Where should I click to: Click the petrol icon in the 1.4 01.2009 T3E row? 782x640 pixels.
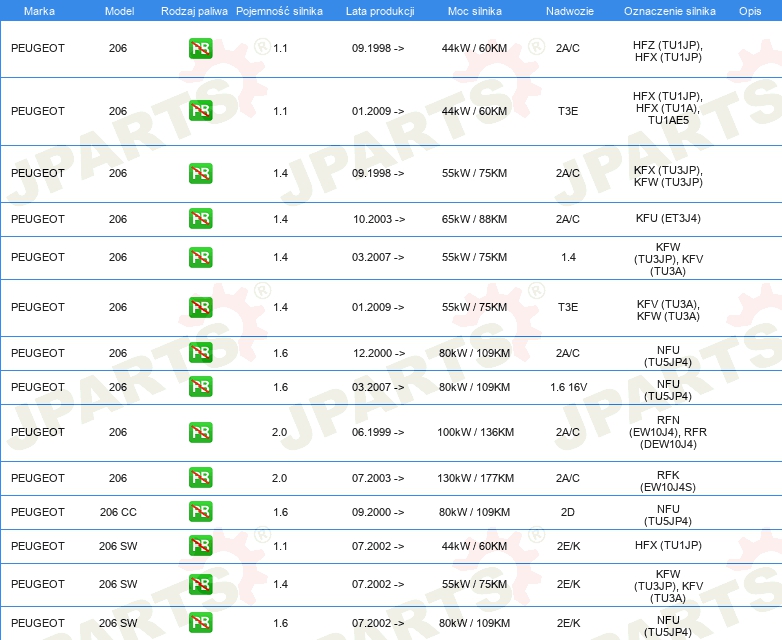coord(200,307)
